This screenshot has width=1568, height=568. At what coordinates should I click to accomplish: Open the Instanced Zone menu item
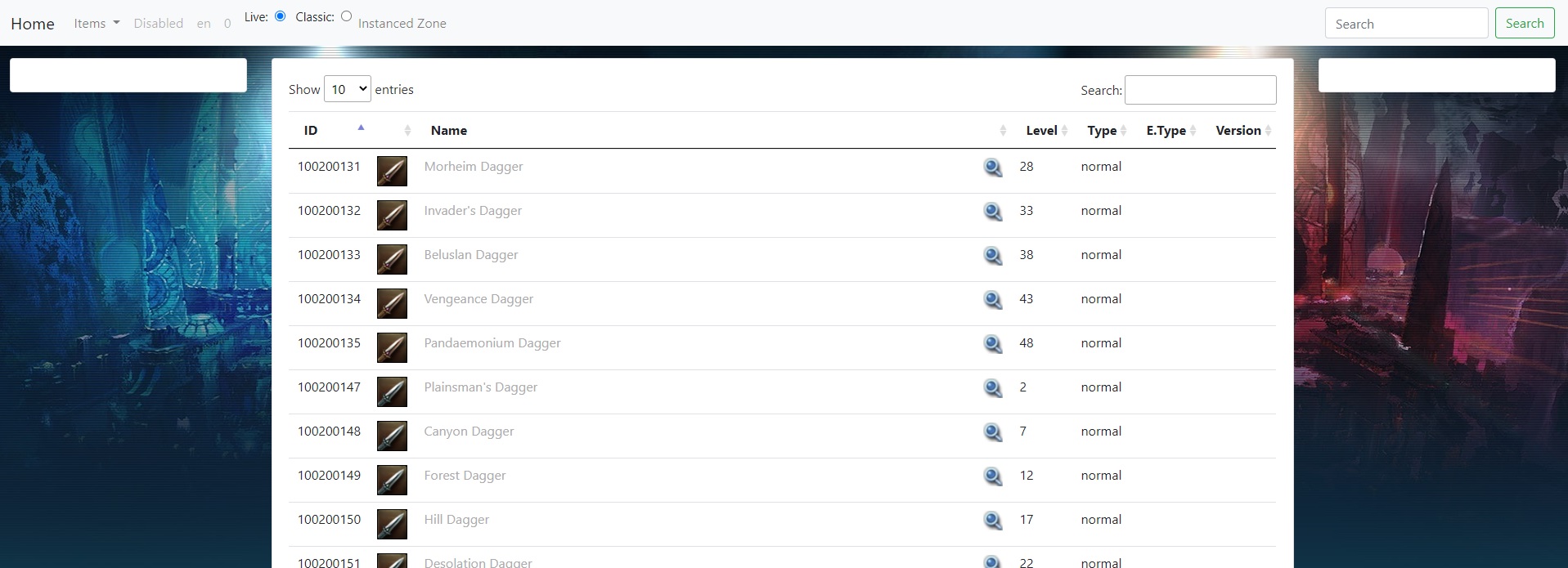402,24
